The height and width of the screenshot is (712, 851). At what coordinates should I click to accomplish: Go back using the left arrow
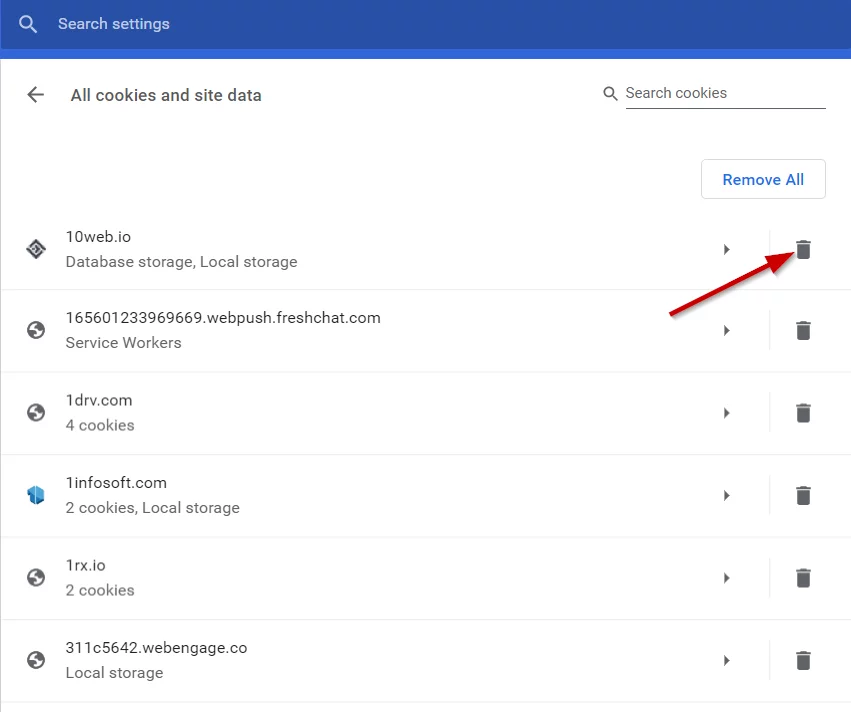pos(36,94)
